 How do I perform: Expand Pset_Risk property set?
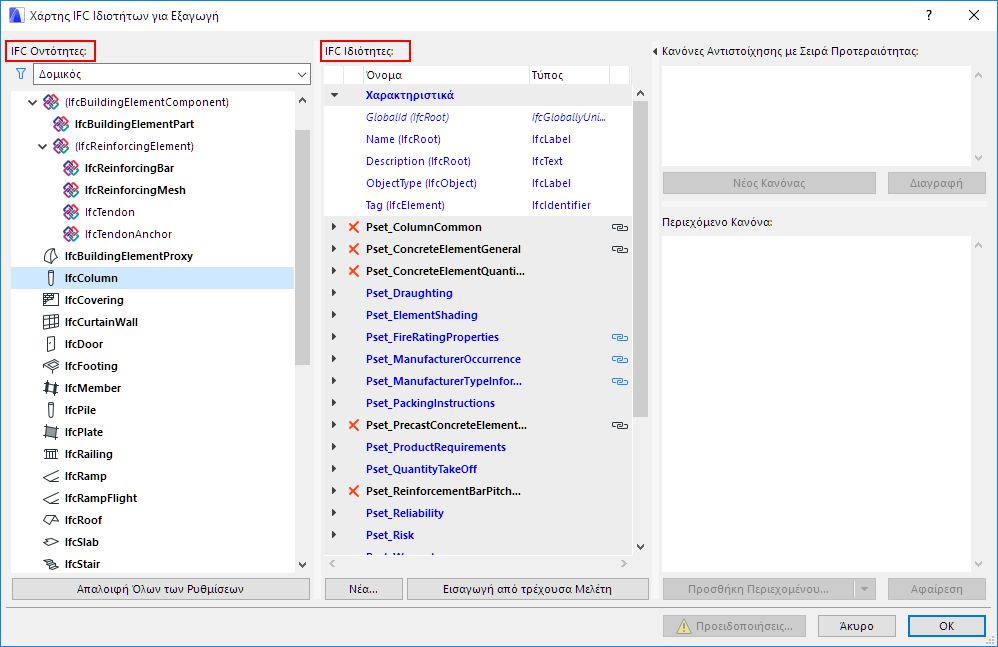point(334,535)
